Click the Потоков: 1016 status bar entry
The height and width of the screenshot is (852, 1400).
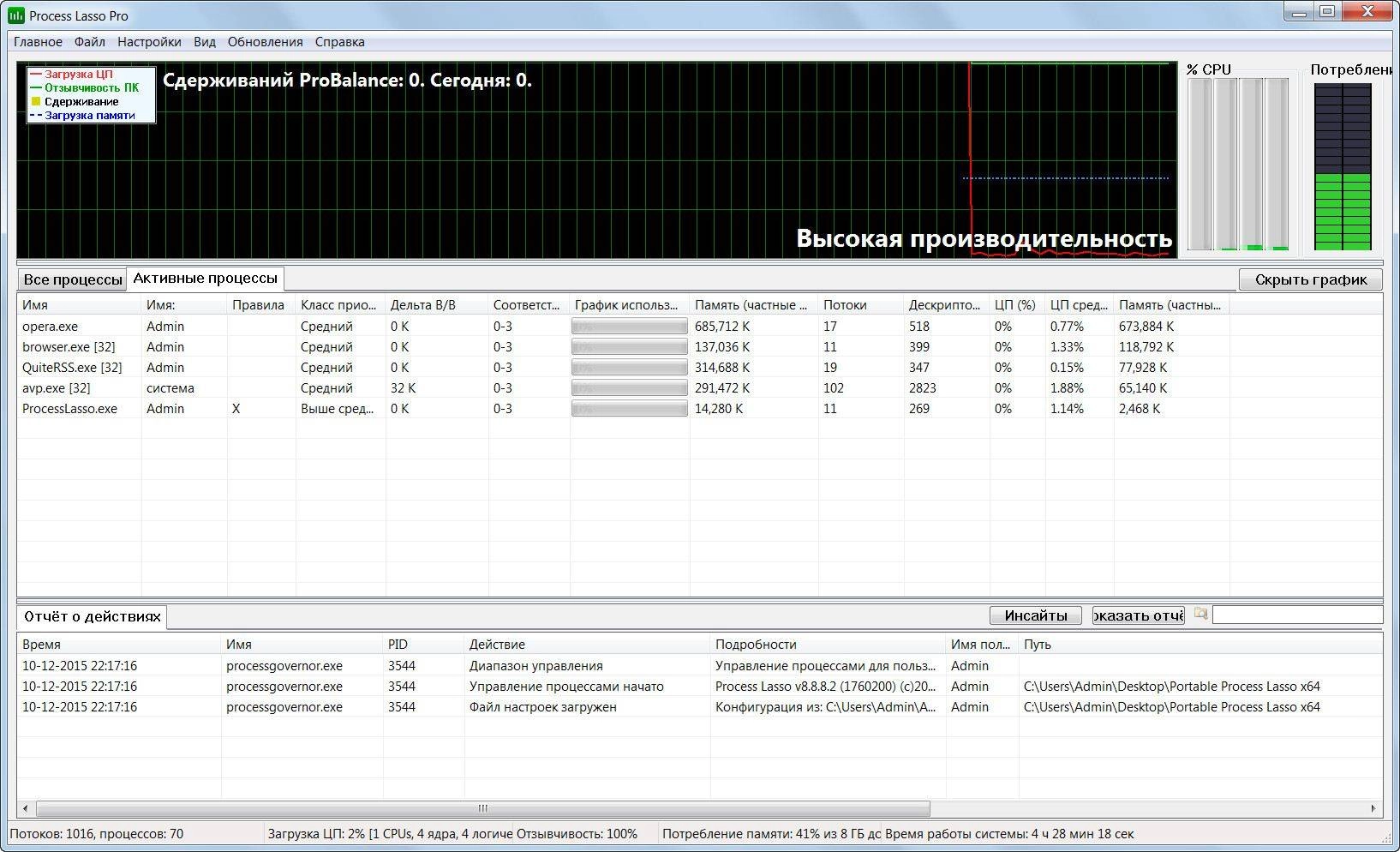click(x=96, y=833)
